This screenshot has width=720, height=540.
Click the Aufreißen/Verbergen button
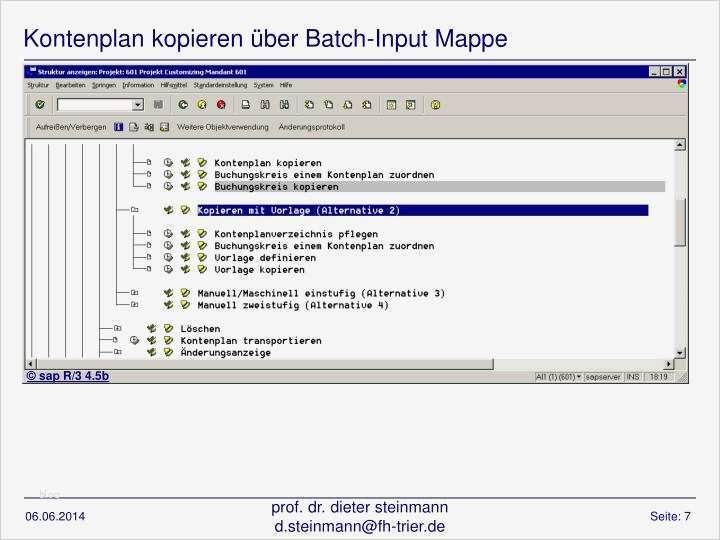click(x=71, y=127)
